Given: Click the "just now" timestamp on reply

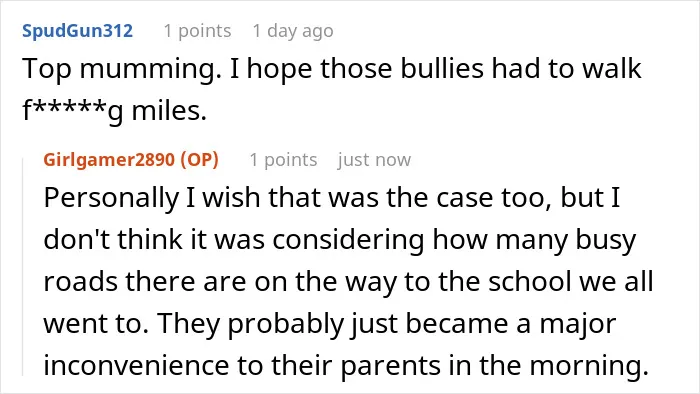Looking at the screenshot, I should [374, 160].
